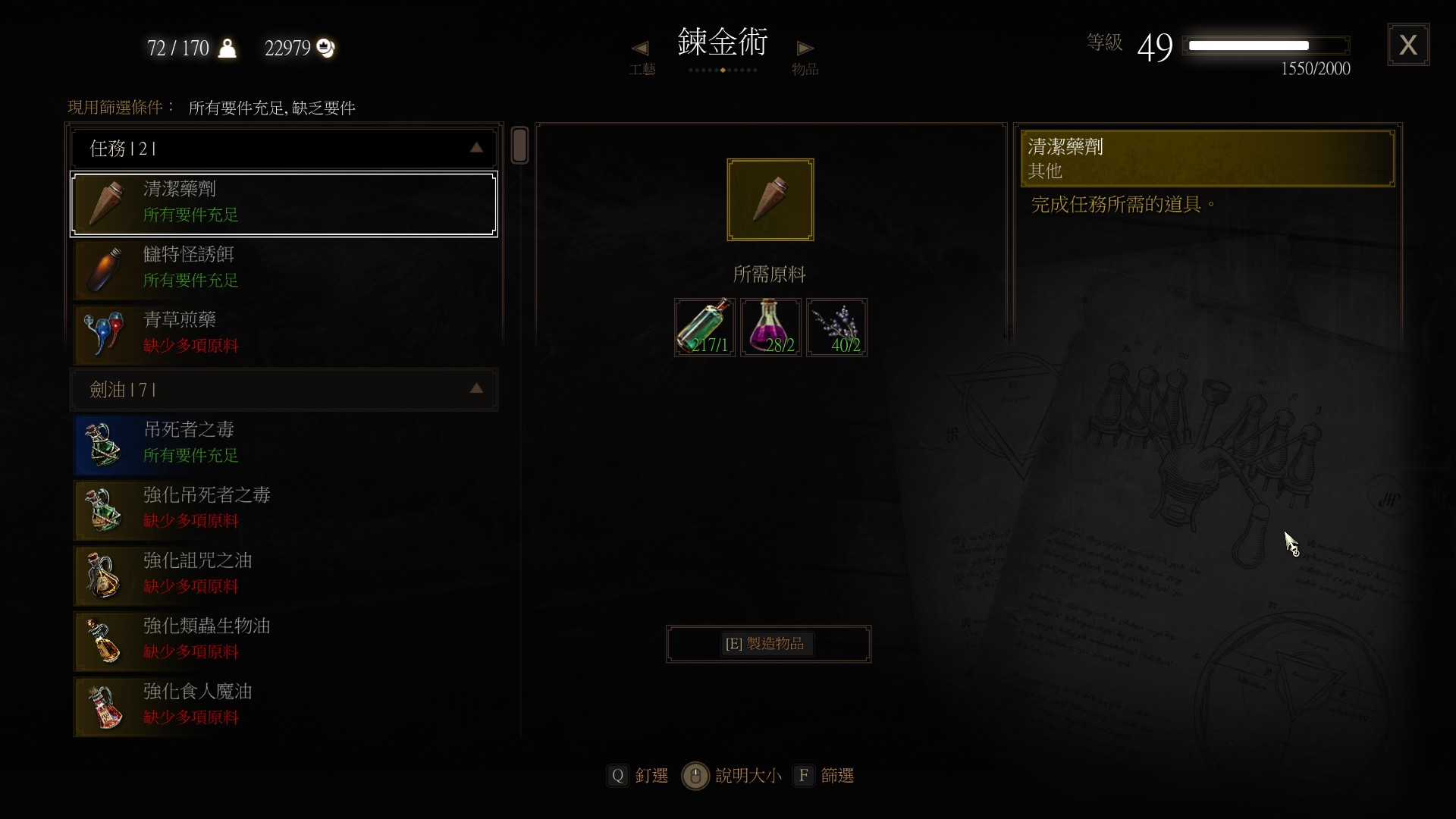Collapse the 劍油 category arrow
This screenshot has height=819, width=1456.
(476, 389)
